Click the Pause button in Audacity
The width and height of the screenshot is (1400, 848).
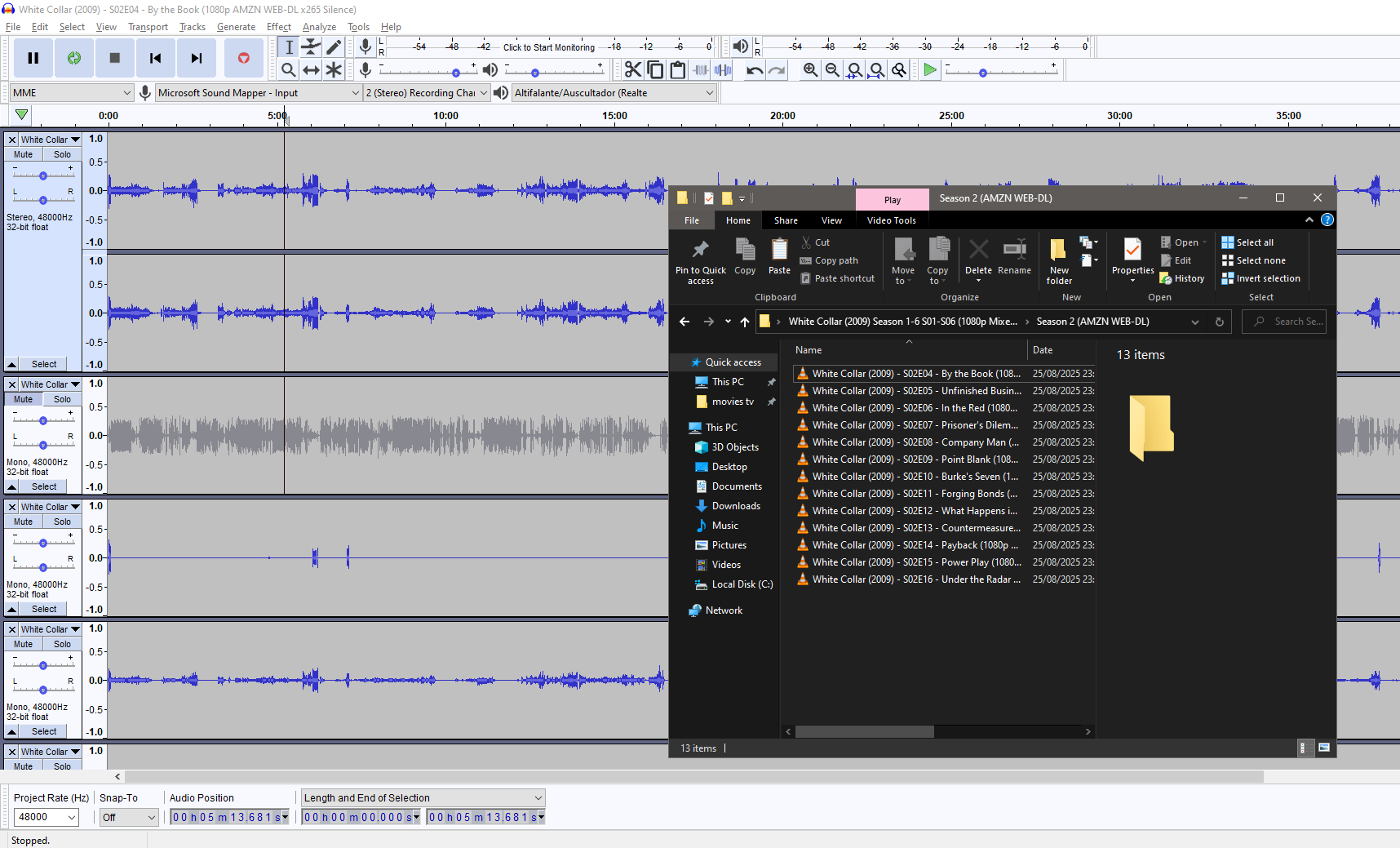pos(33,58)
